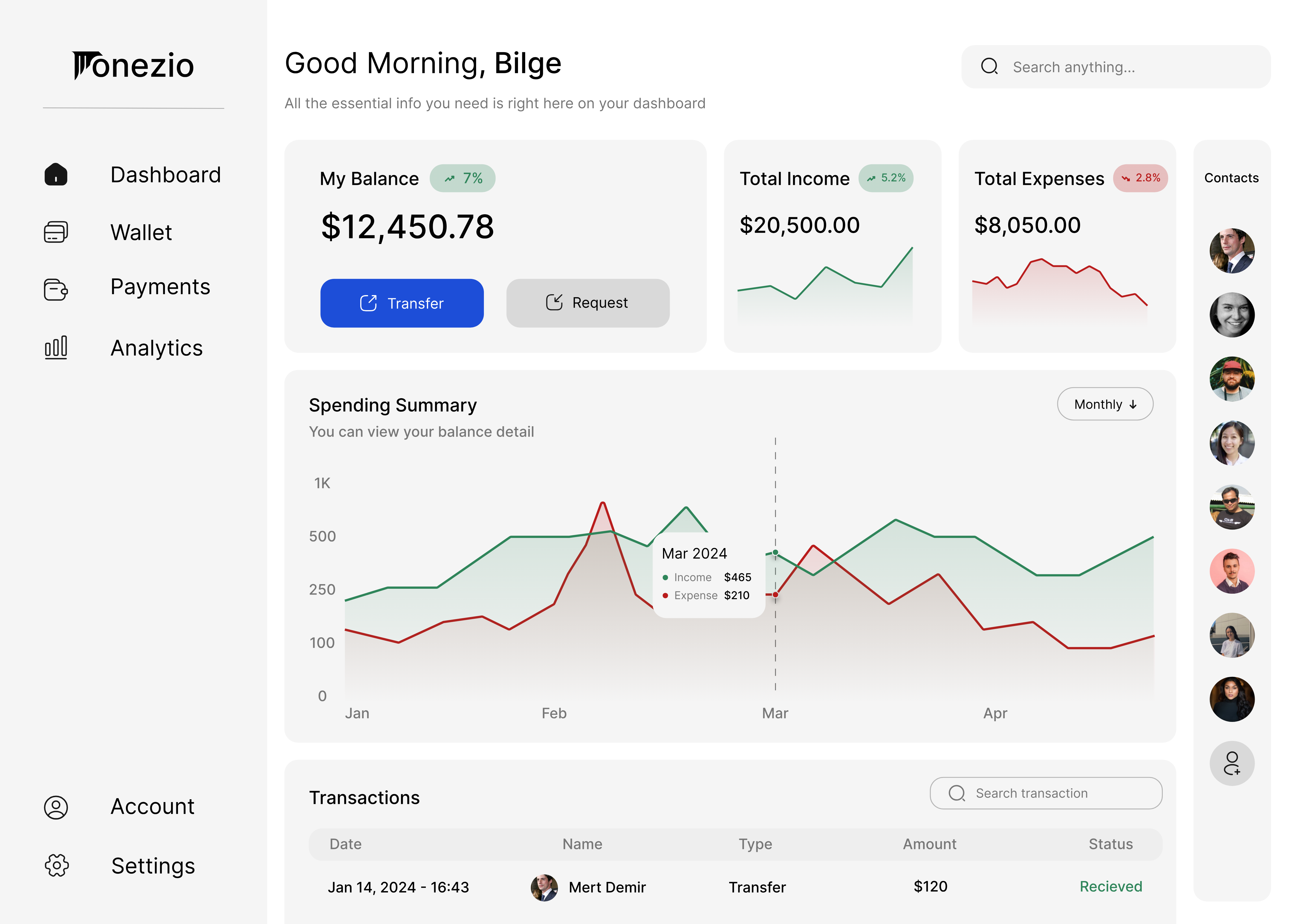This screenshot has width=1300, height=924.
Task: Click the 5.2% badge next to Total Income
Action: pyautogui.click(x=886, y=178)
